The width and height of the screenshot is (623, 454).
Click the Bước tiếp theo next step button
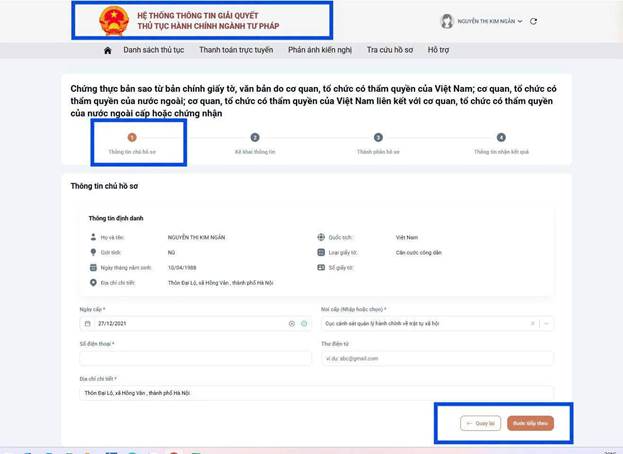[530, 423]
